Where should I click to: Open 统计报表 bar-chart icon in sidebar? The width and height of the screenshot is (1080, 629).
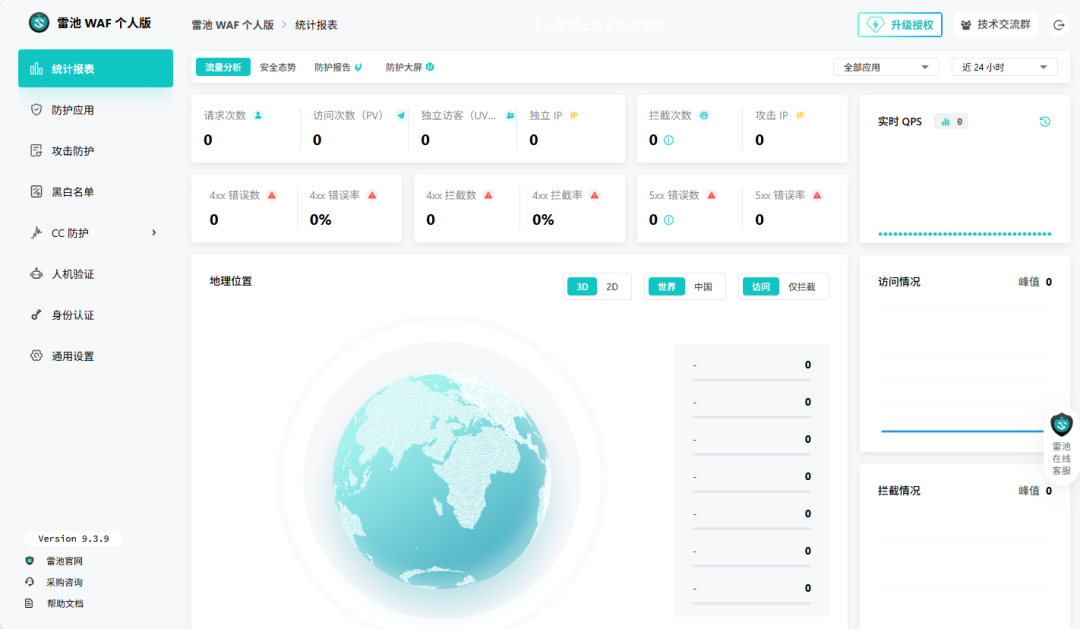tap(37, 68)
